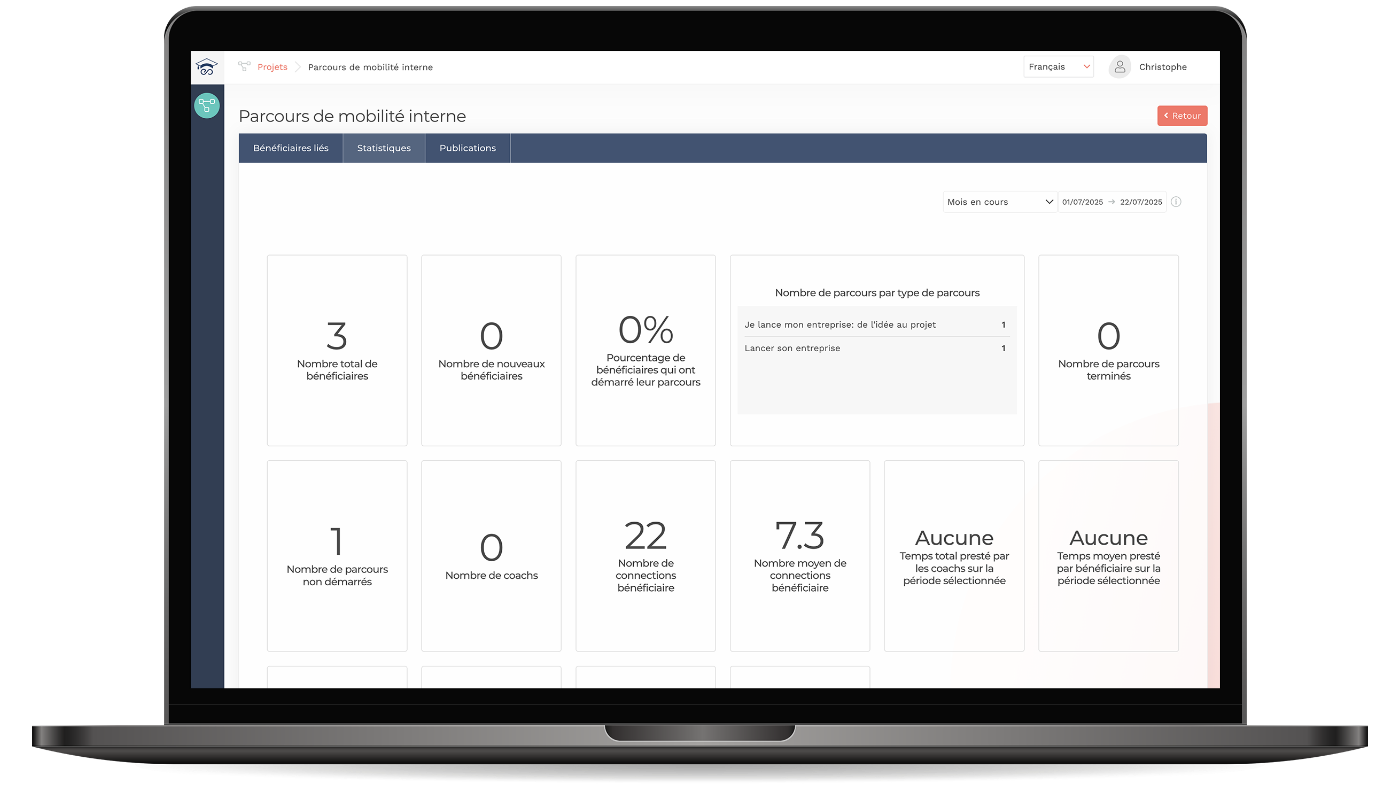Open the Publications tab
This screenshot has width=1400, height=788.
(468, 148)
